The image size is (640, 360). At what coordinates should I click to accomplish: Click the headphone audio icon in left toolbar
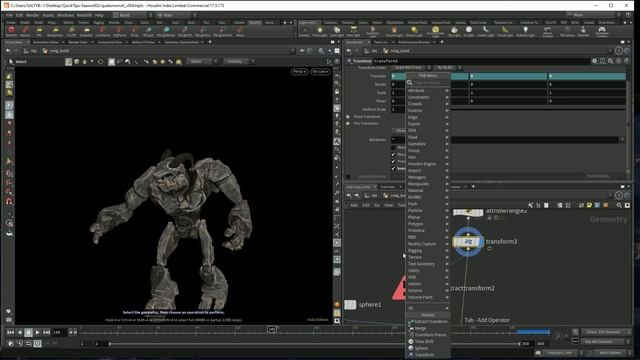click(9, 201)
